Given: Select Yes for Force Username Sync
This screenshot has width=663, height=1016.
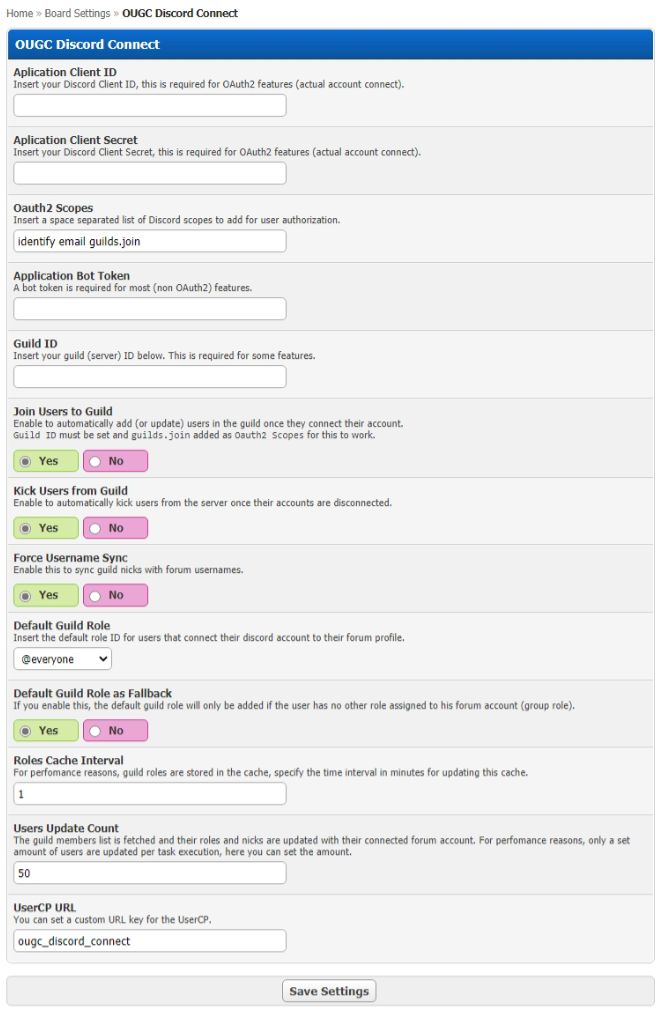Looking at the screenshot, I should 46,595.
